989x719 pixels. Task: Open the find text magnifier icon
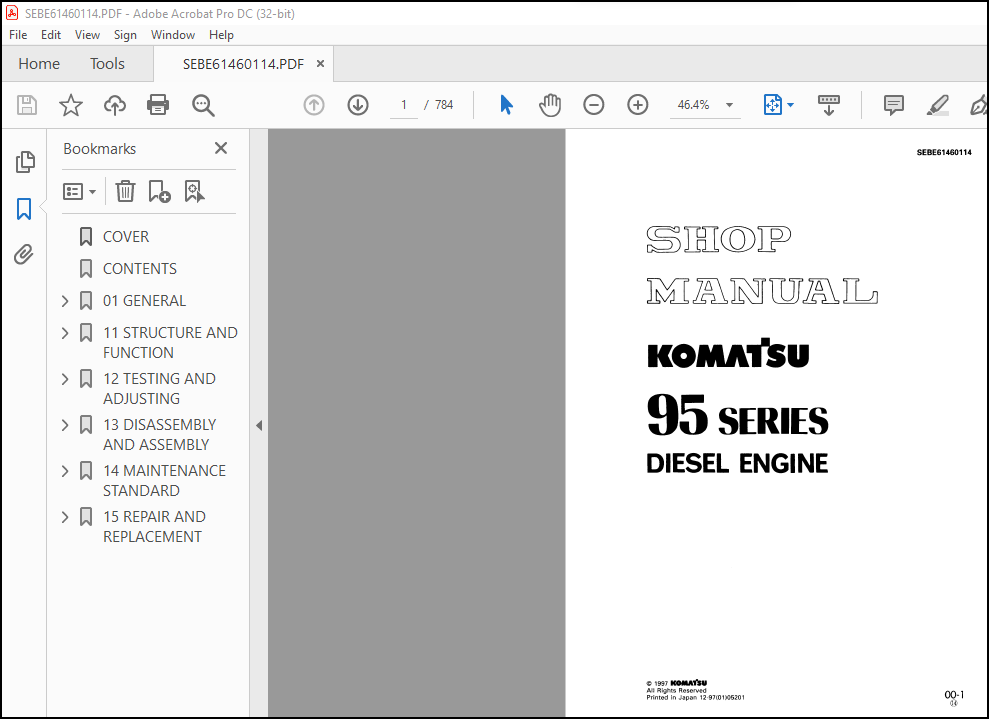click(203, 105)
